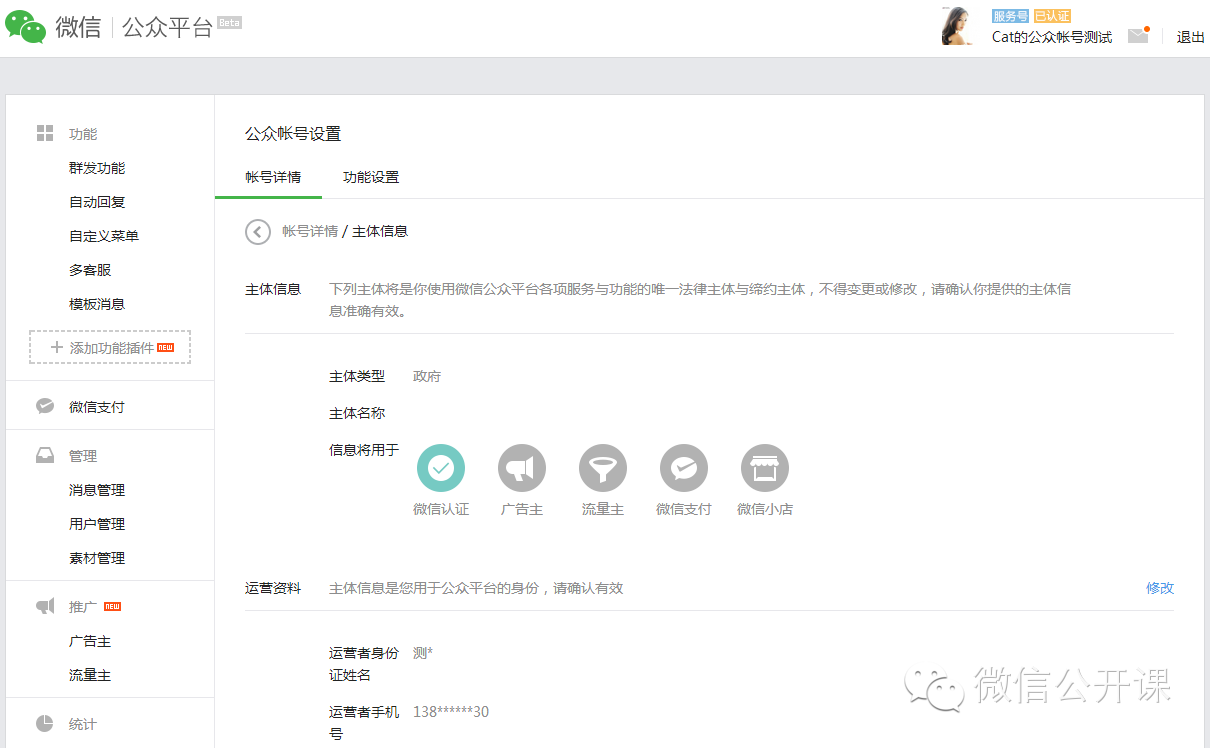Click the 统计 sidebar section header
The image size is (1210, 748).
pyautogui.click(x=83, y=724)
